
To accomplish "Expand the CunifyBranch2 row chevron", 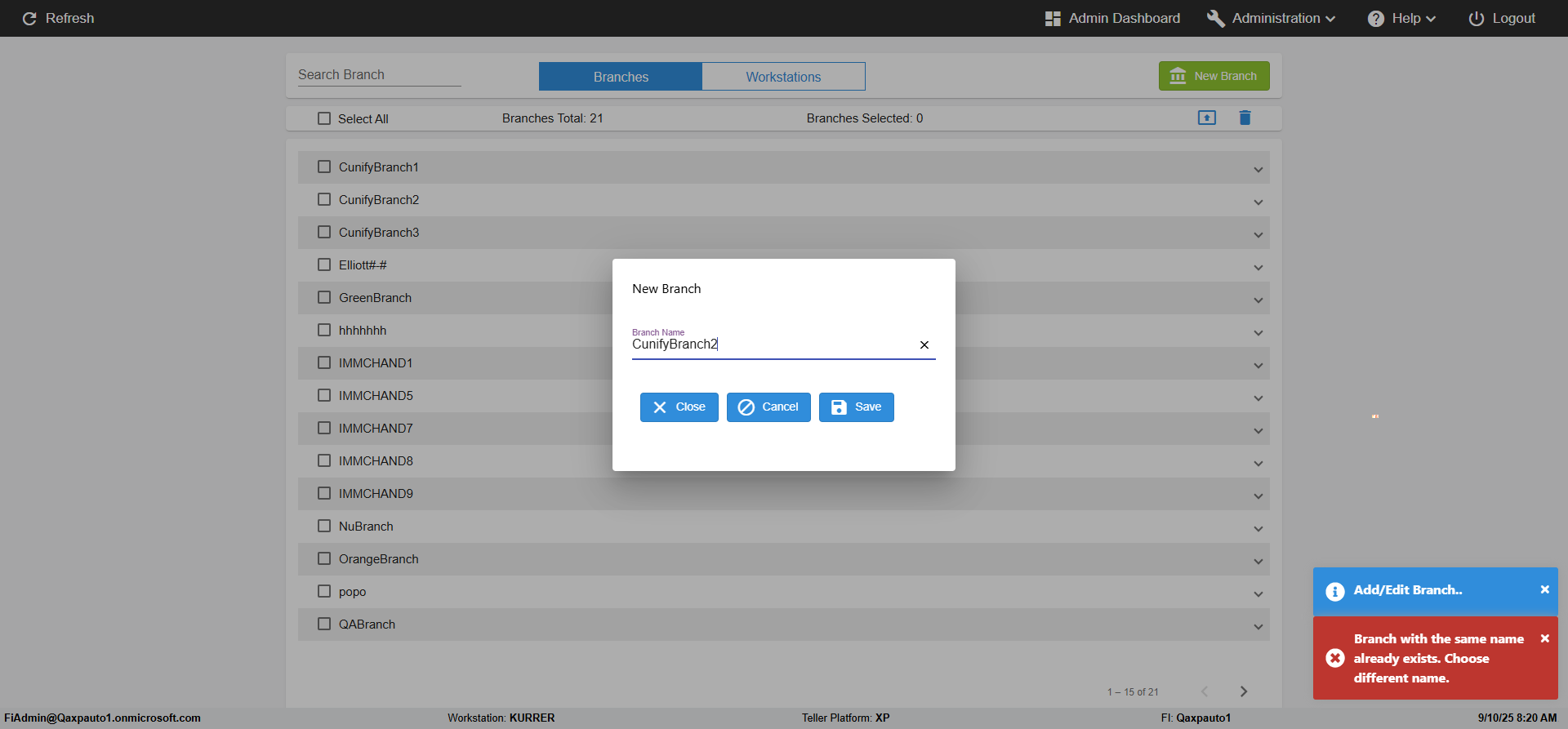I will point(1258,202).
